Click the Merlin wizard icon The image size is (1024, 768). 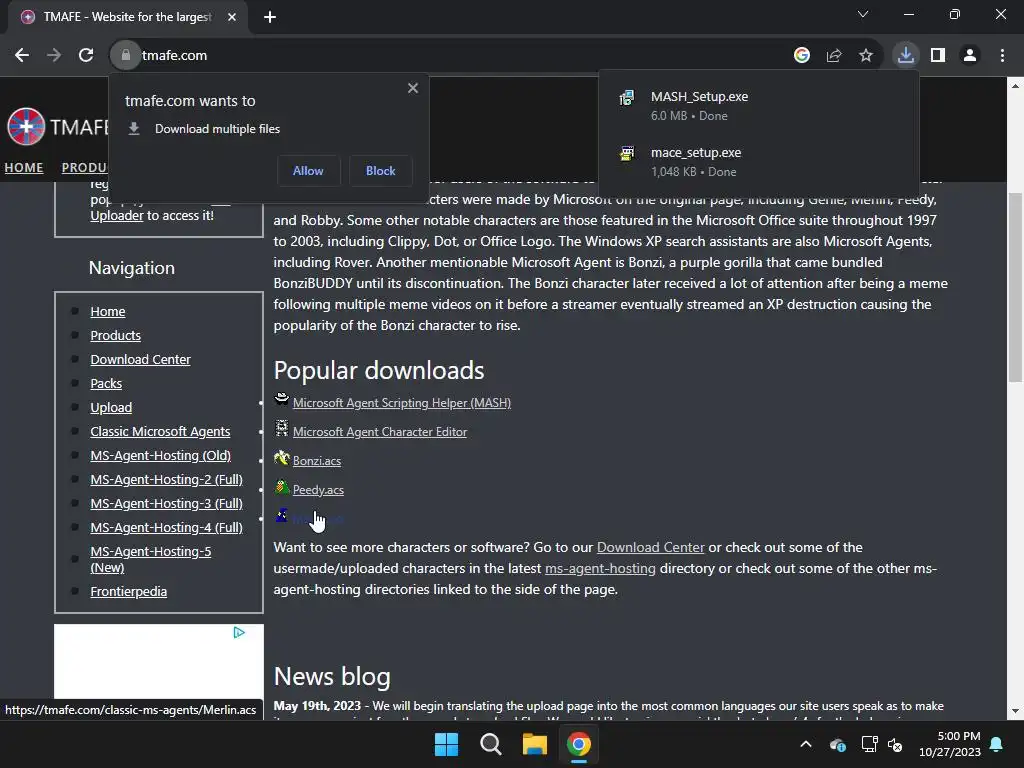(x=281, y=515)
